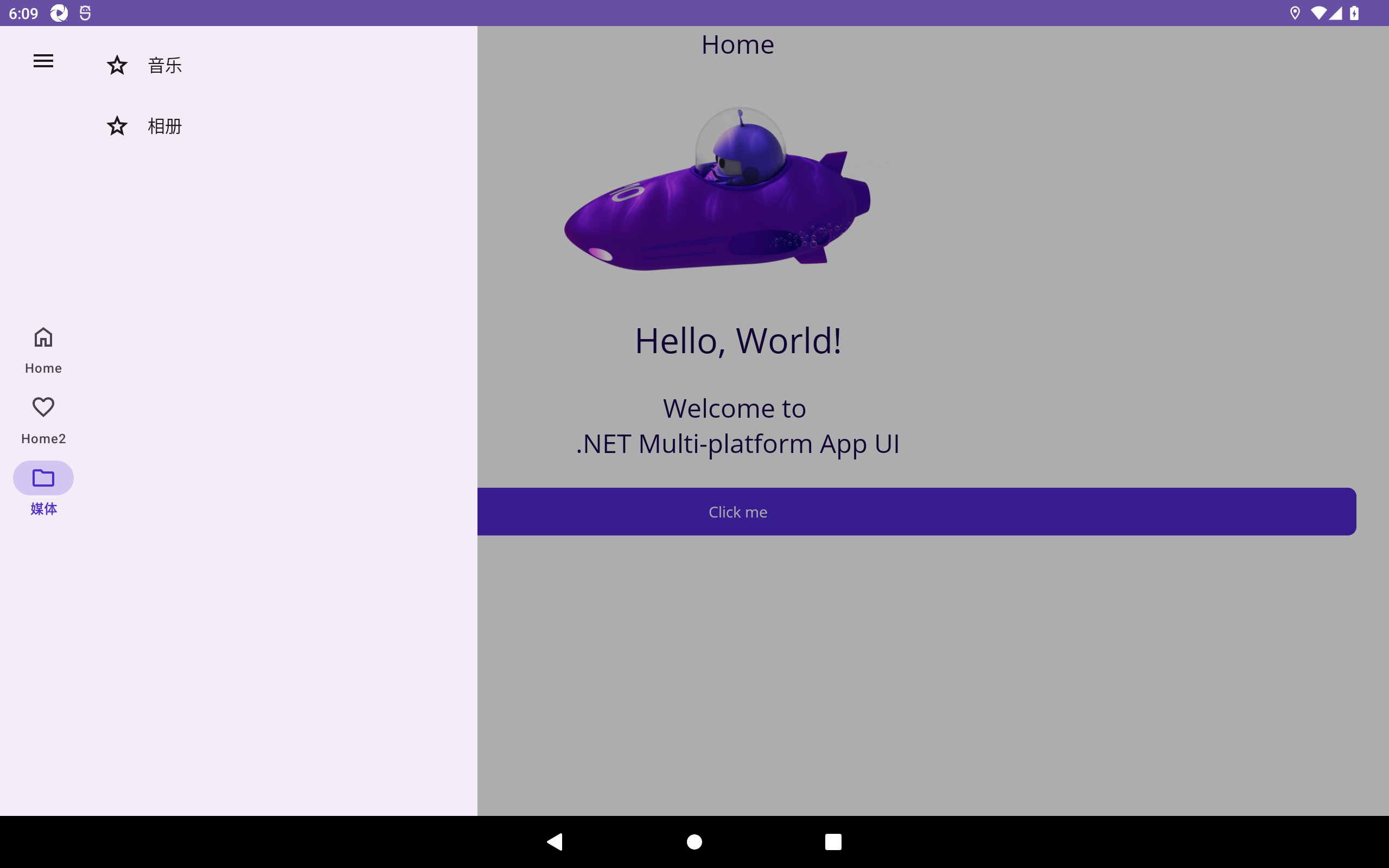Click the star icon beside 音乐

(x=117, y=66)
